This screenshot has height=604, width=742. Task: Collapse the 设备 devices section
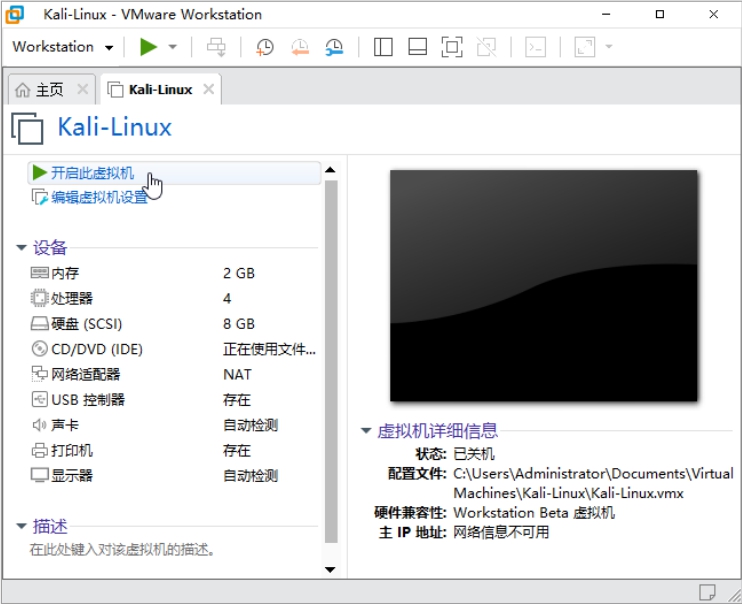[x=22, y=248]
